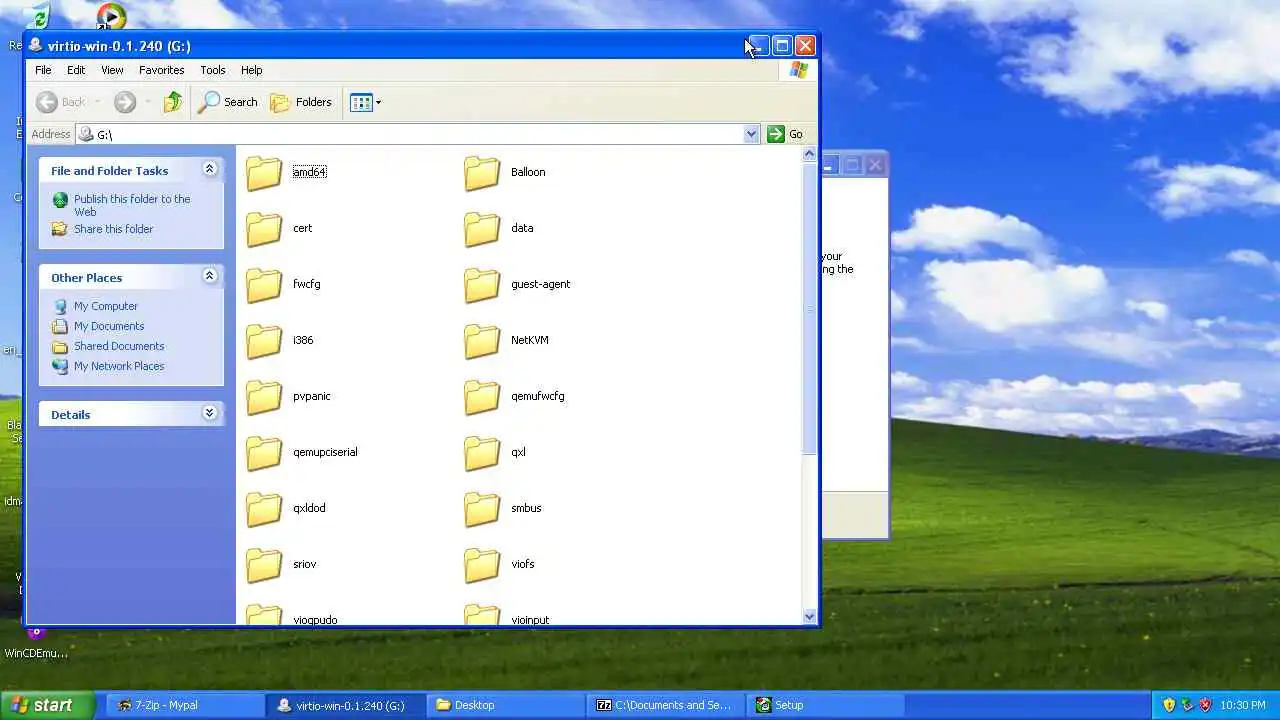Expand the Address bar dropdown

(751, 134)
